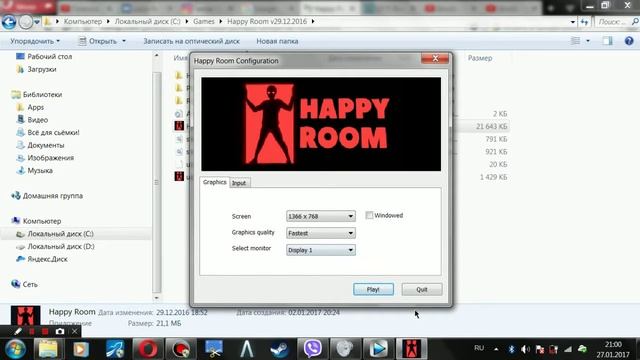
Task: Switch to the Input tab
Action: click(x=239, y=183)
